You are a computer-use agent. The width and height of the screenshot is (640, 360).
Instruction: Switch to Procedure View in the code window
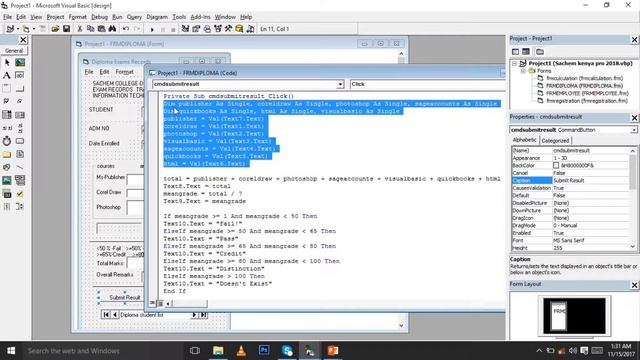(152, 303)
